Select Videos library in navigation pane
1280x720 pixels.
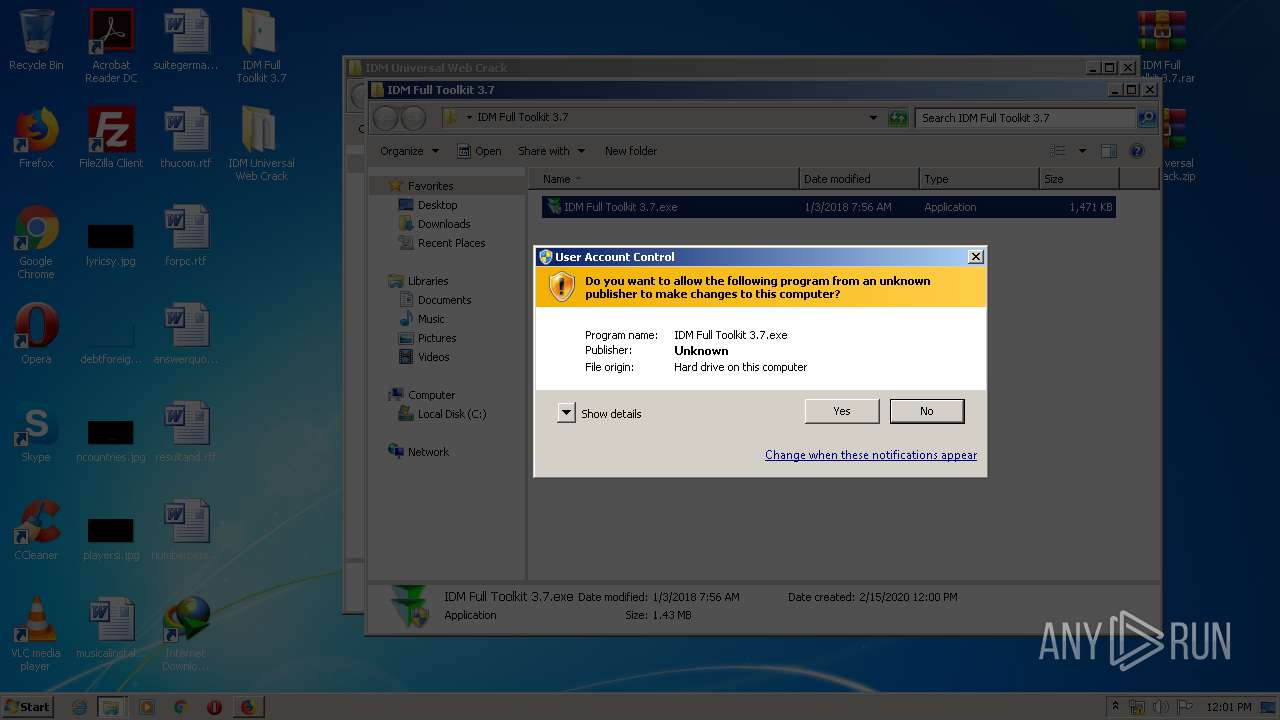433,357
